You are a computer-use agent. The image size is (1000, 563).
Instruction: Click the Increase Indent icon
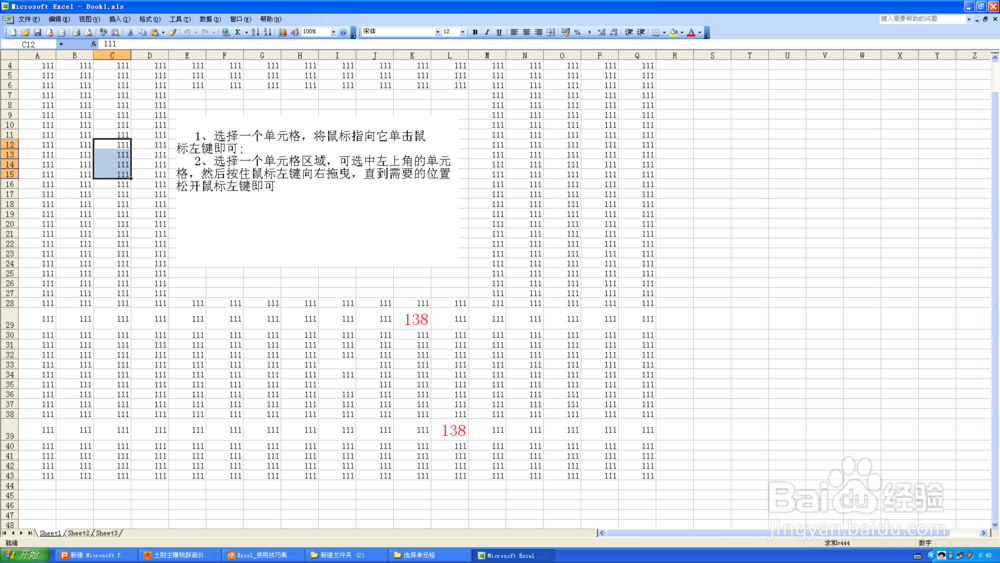pyautogui.click(x=641, y=32)
